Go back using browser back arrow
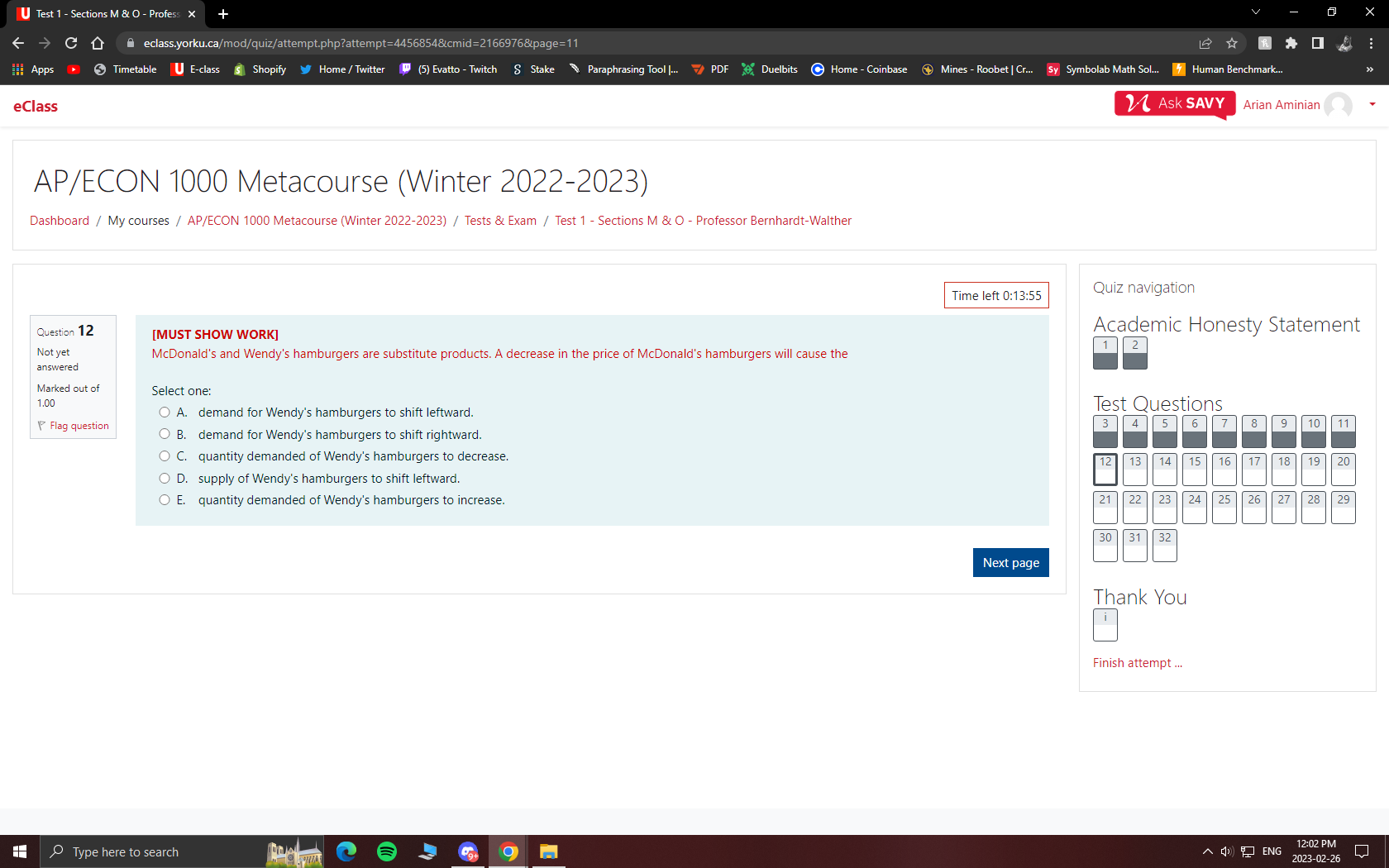Screen dimensions: 1389x868 coord(18,43)
